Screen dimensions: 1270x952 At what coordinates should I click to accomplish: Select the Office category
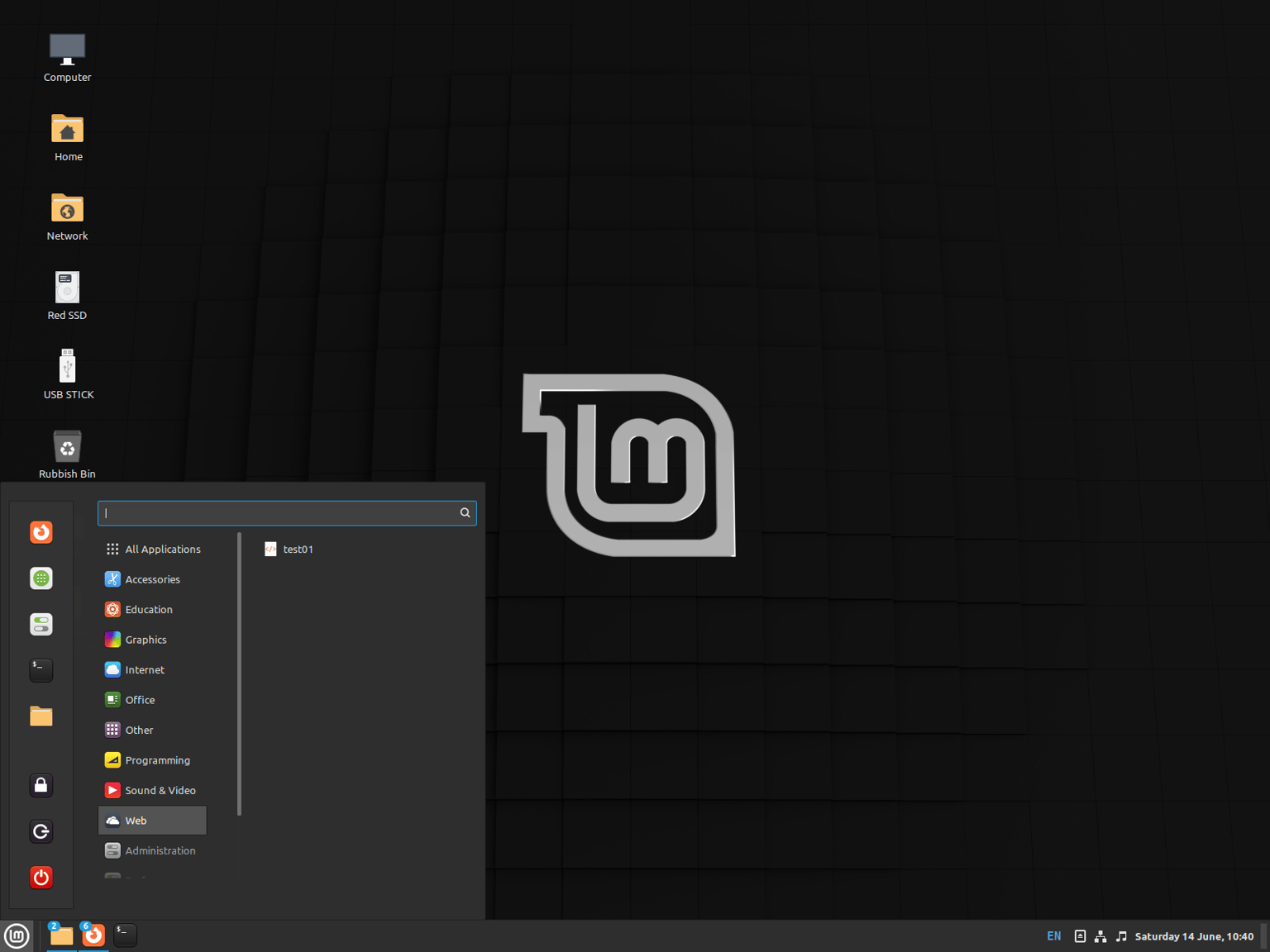[x=153, y=700]
